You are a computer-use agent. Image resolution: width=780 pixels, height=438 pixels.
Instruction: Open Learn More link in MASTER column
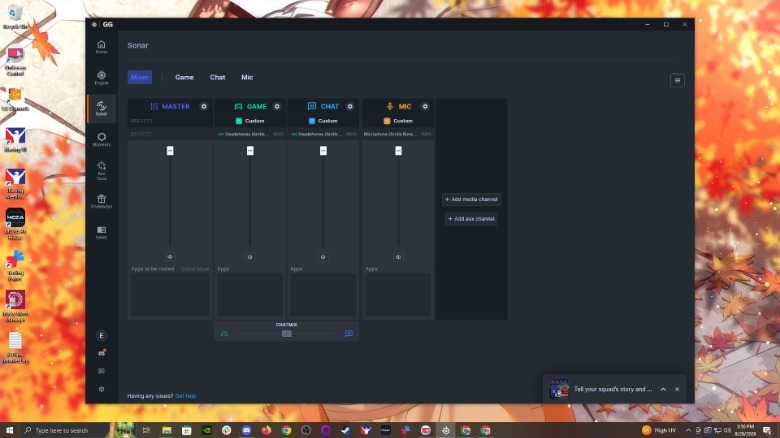click(x=195, y=269)
